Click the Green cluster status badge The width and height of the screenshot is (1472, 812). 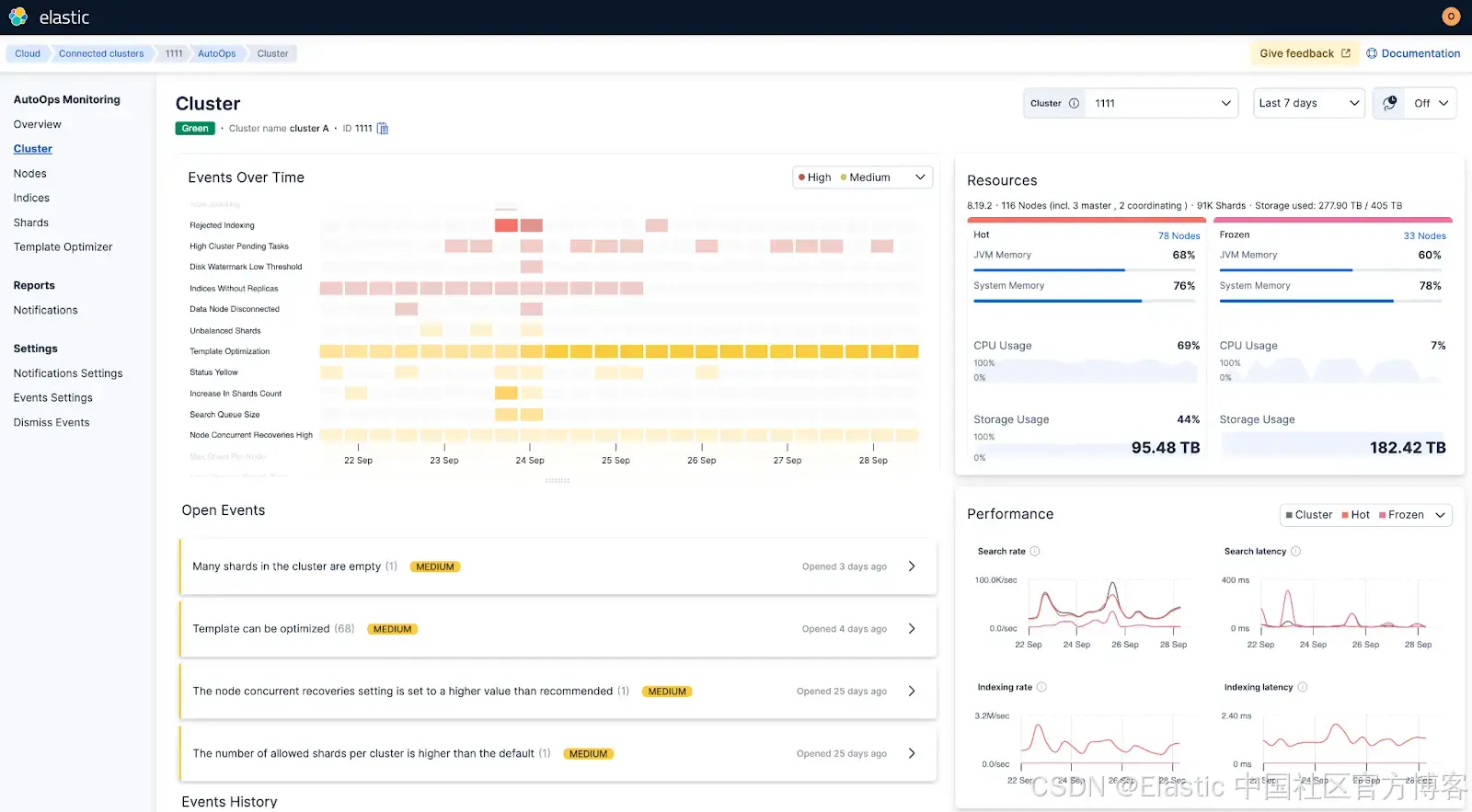click(x=195, y=129)
